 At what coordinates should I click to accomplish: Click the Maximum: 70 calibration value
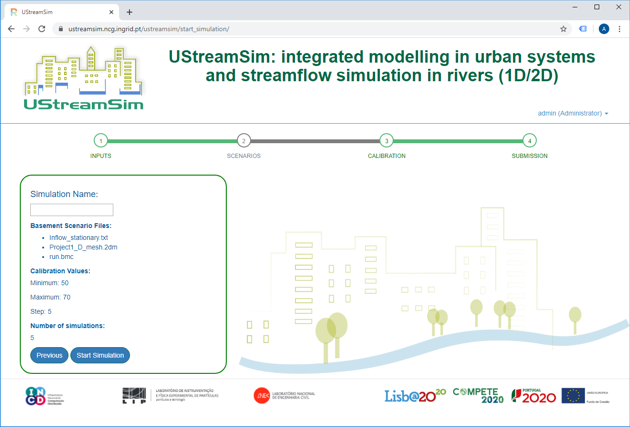click(x=50, y=297)
